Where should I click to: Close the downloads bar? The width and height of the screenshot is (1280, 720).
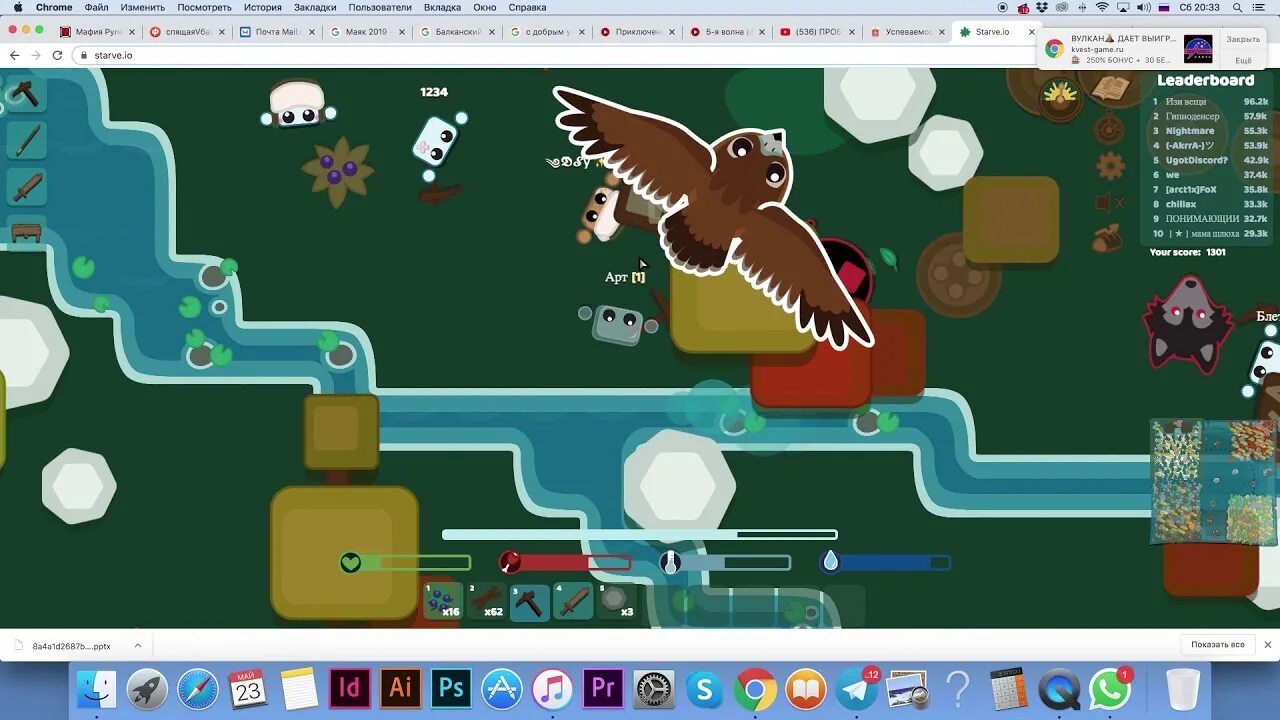click(x=1267, y=645)
